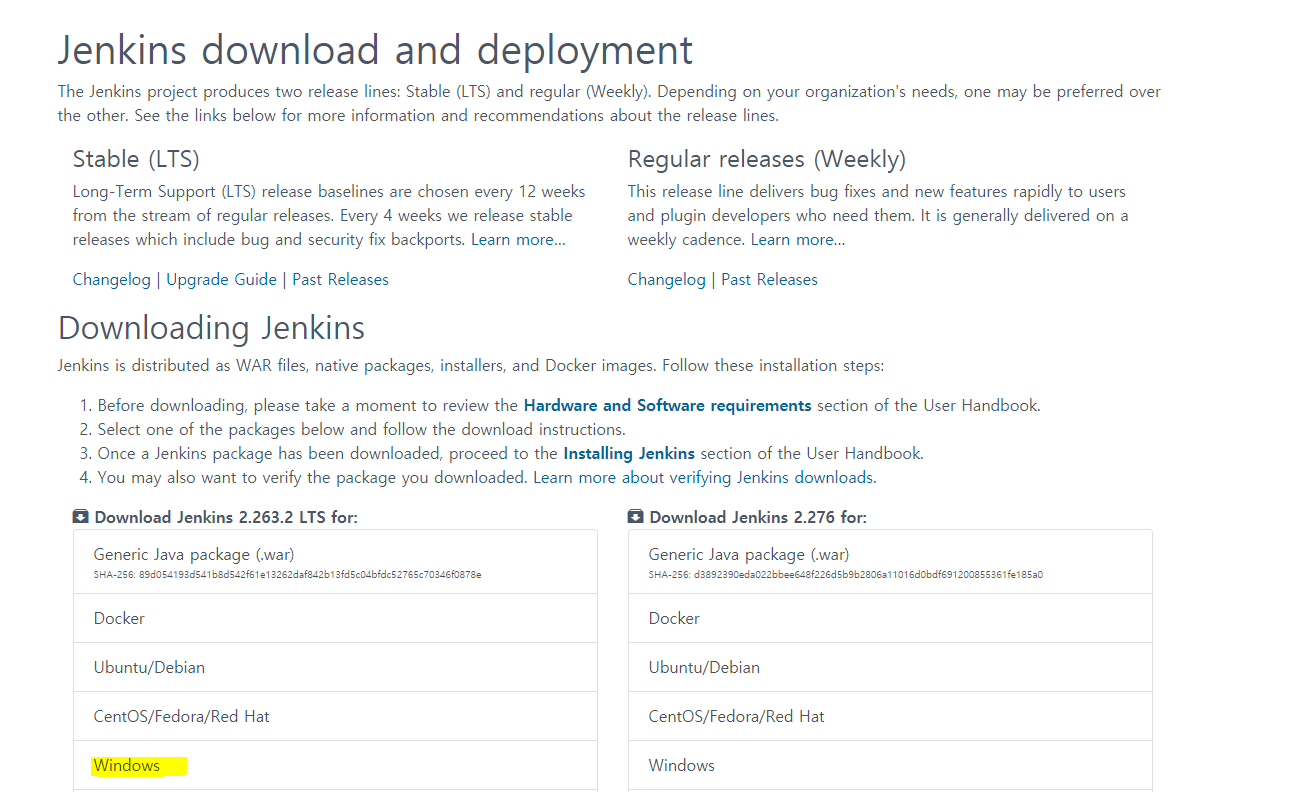
Task: Select highlighted Windows in the LTS list
Action: [335, 766]
